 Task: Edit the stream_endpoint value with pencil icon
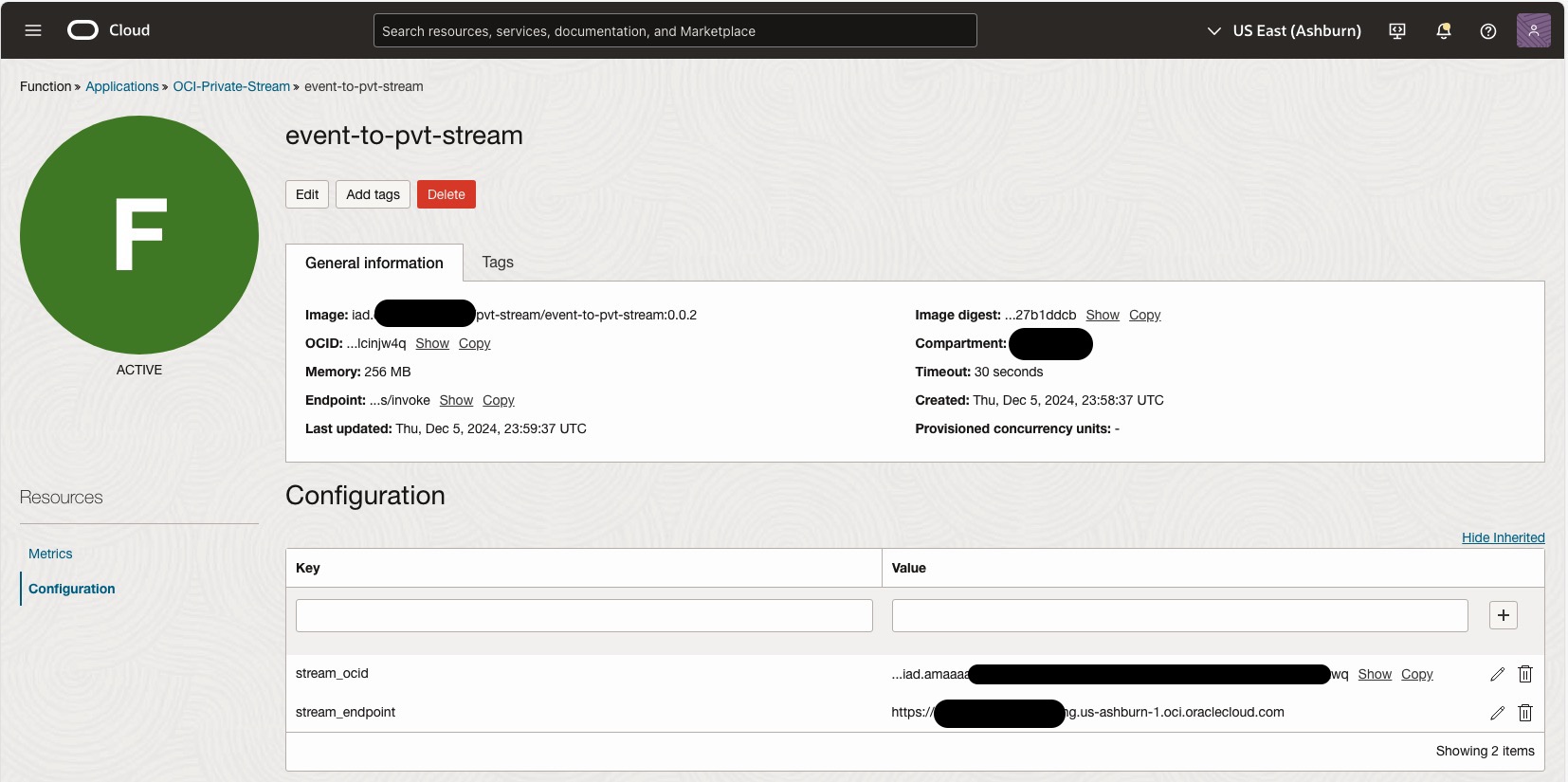click(x=1498, y=713)
